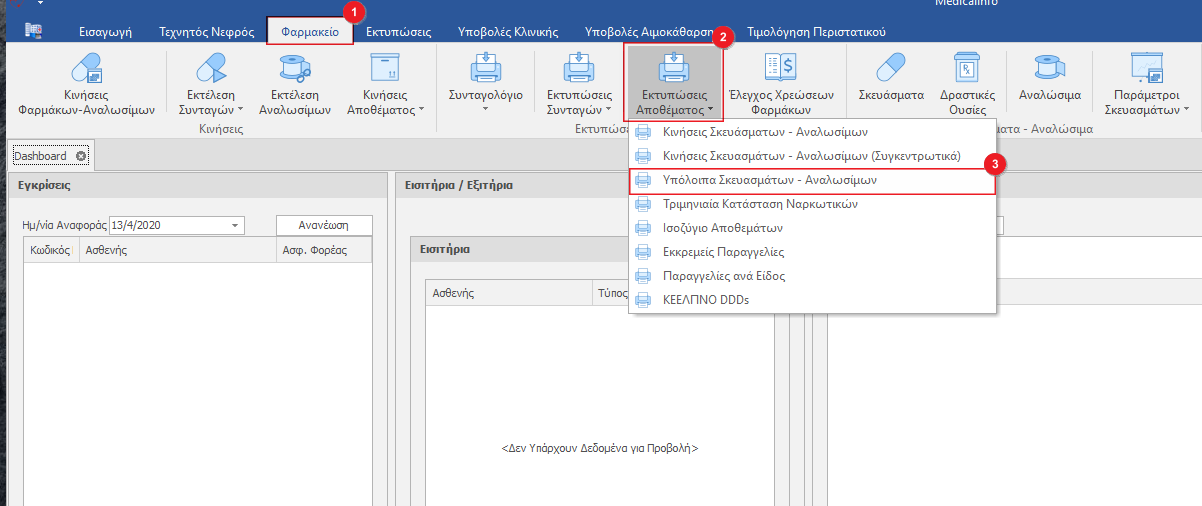Open Έλεγχος Χρεώσεων Φαρμάκων icon
The image size is (1202, 506).
click(x=779, y=70)
